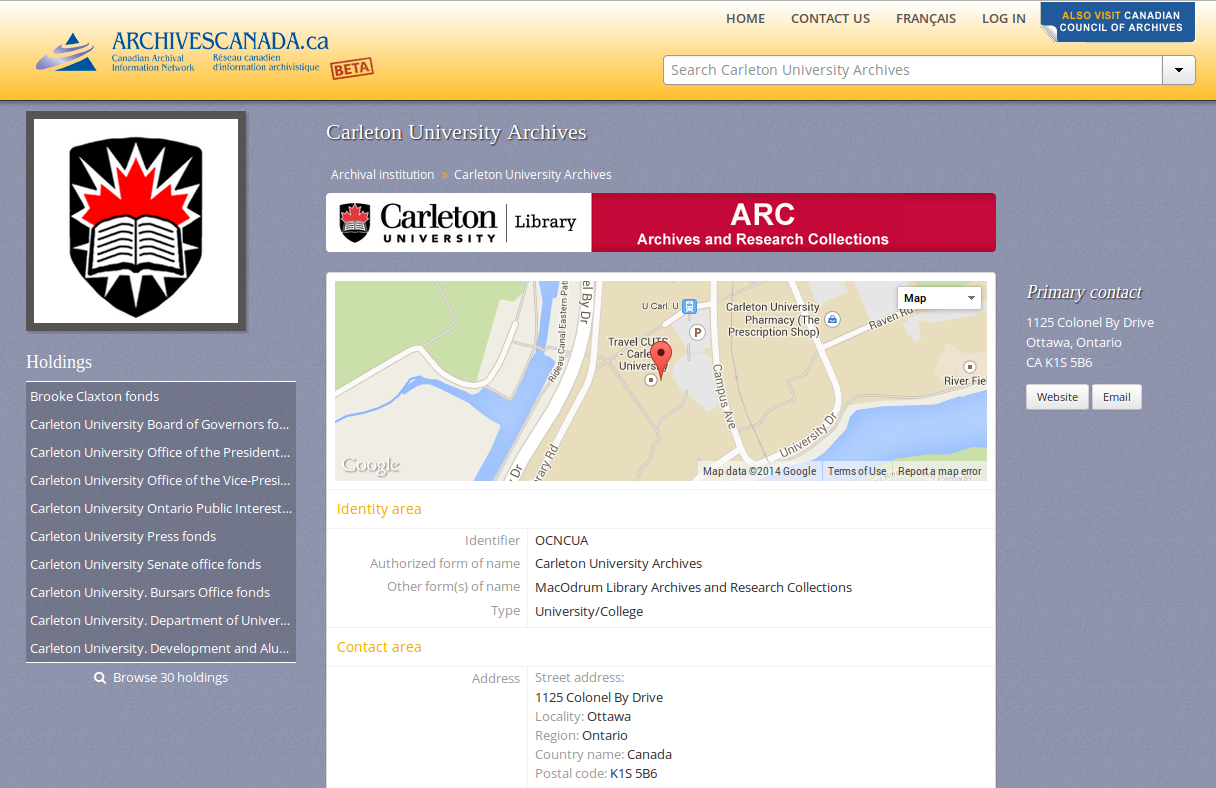Navigate to the HOME menu item
1216x788 pixels.
(745, 18)
